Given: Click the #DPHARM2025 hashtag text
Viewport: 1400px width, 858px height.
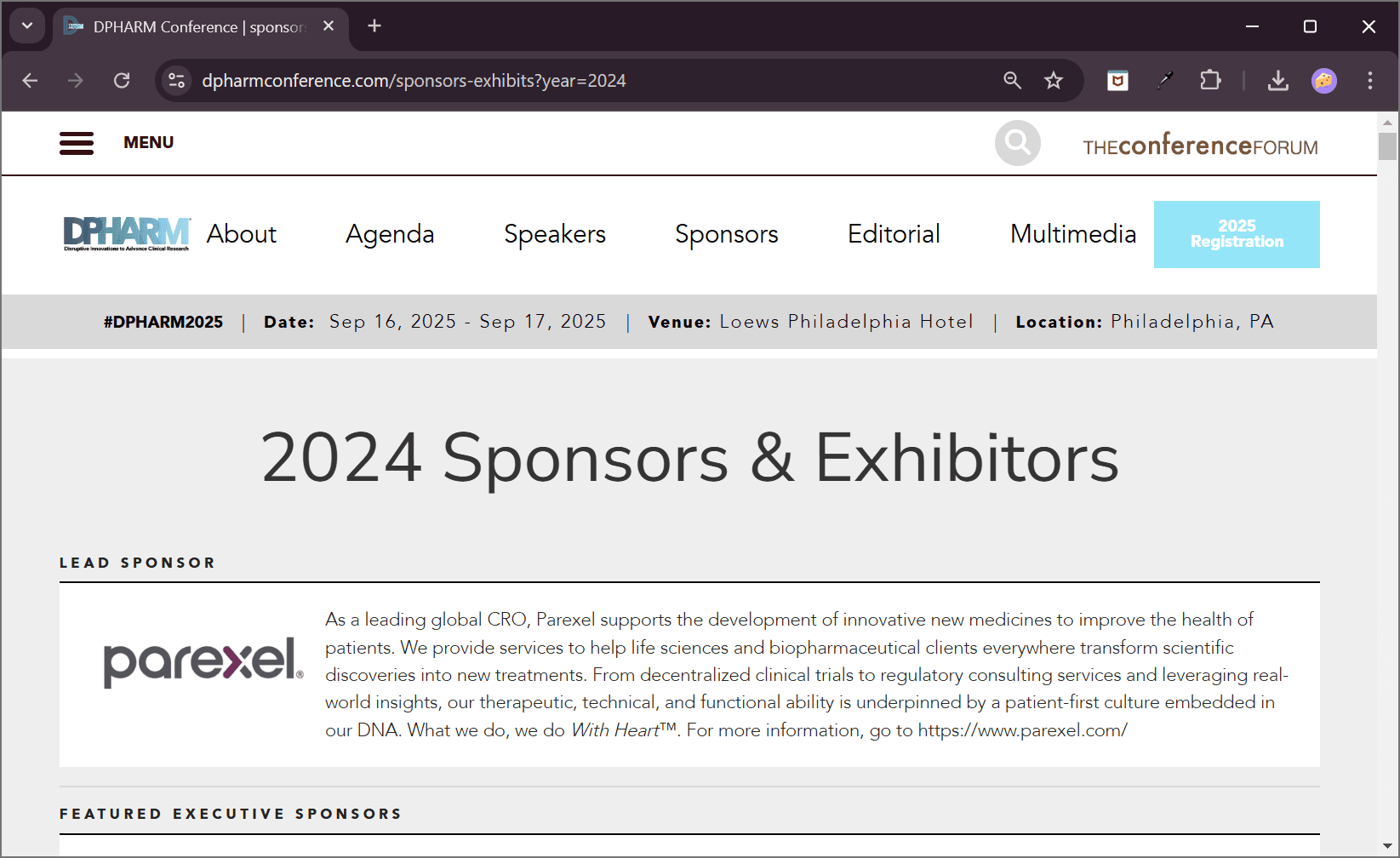Looking at the screenshot, I should coord(163,322).
